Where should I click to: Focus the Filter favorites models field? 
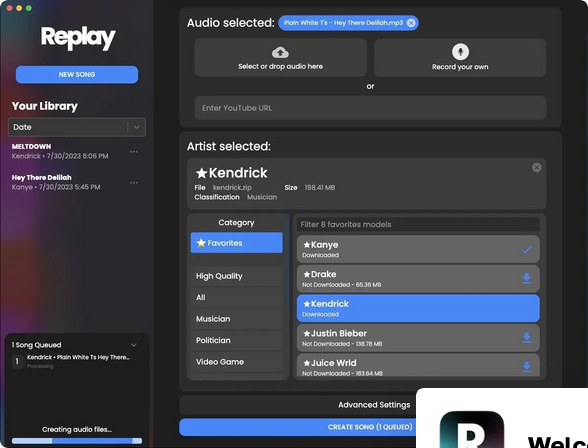click(418, 225)
